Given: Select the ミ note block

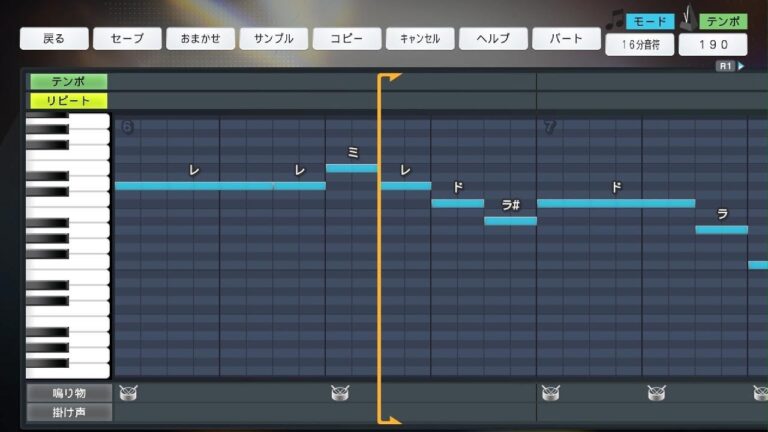Looking at the screenshot, I should coord(352,168).
